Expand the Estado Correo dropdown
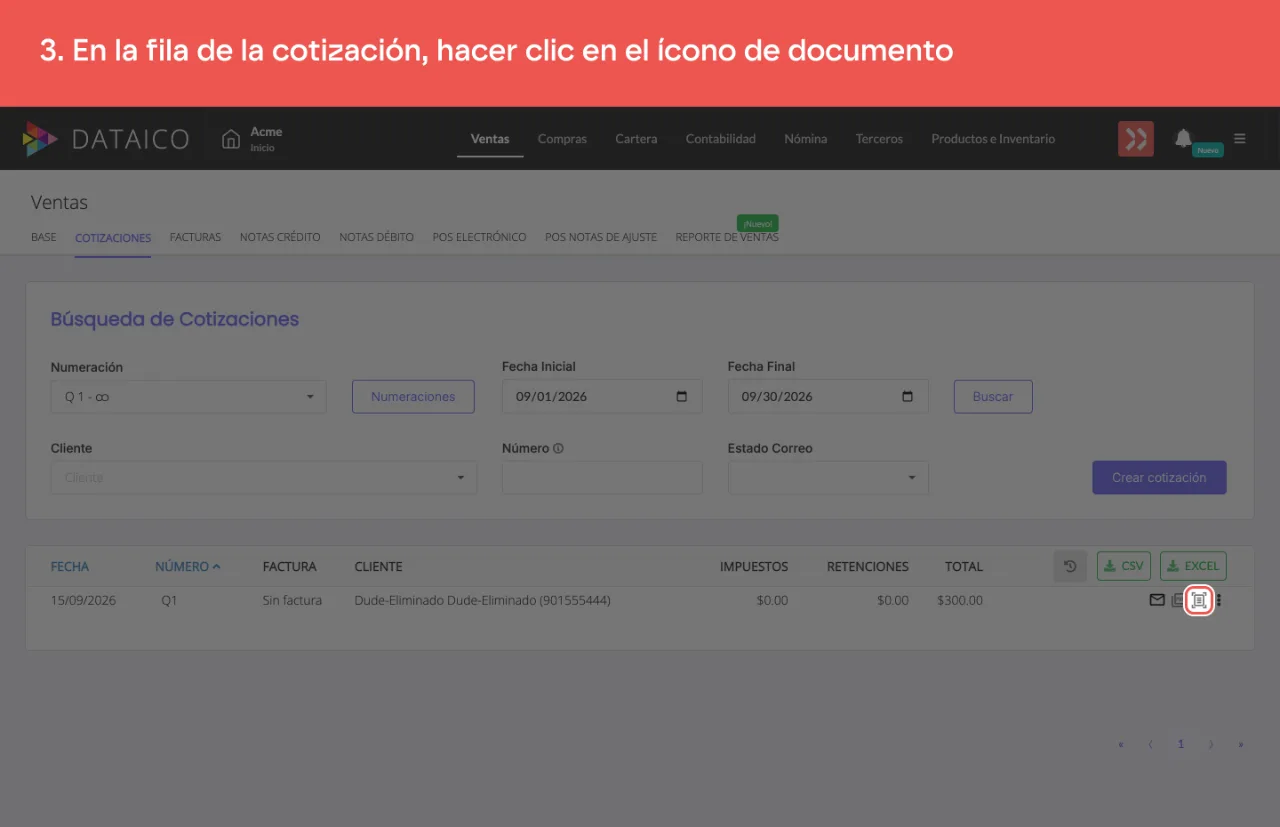The height and width of the screenshot is (827, 1280). pyautogui.click(x=912, y=478)
